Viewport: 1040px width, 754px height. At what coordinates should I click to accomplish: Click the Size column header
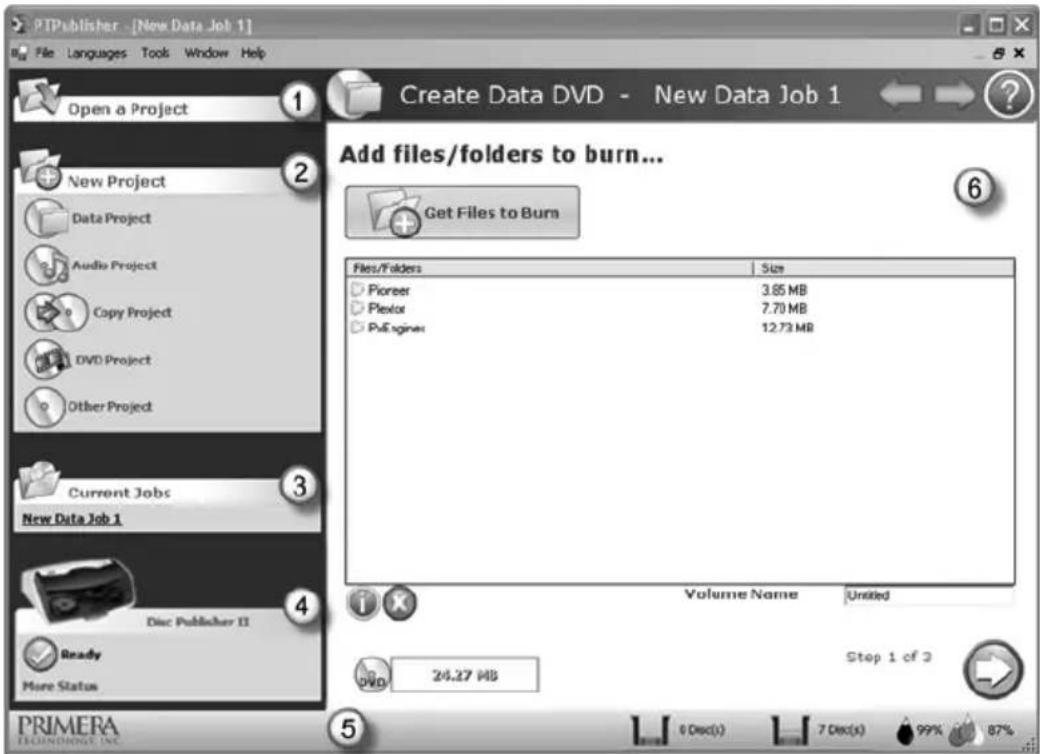(x=883, y=268)
